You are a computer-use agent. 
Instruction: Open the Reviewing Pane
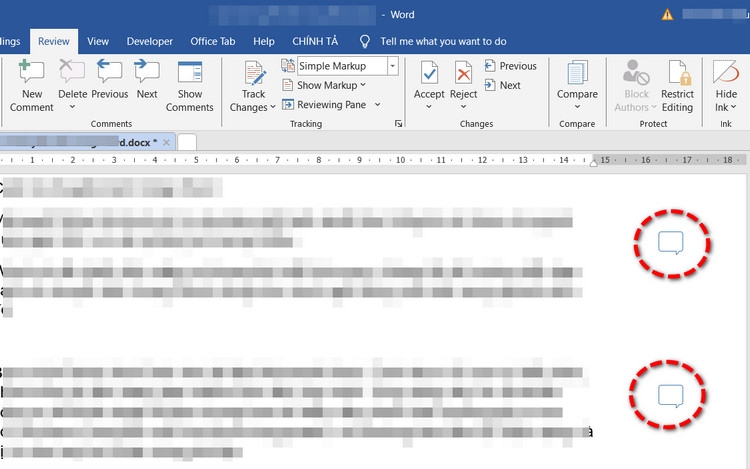[x=324, y=104]
